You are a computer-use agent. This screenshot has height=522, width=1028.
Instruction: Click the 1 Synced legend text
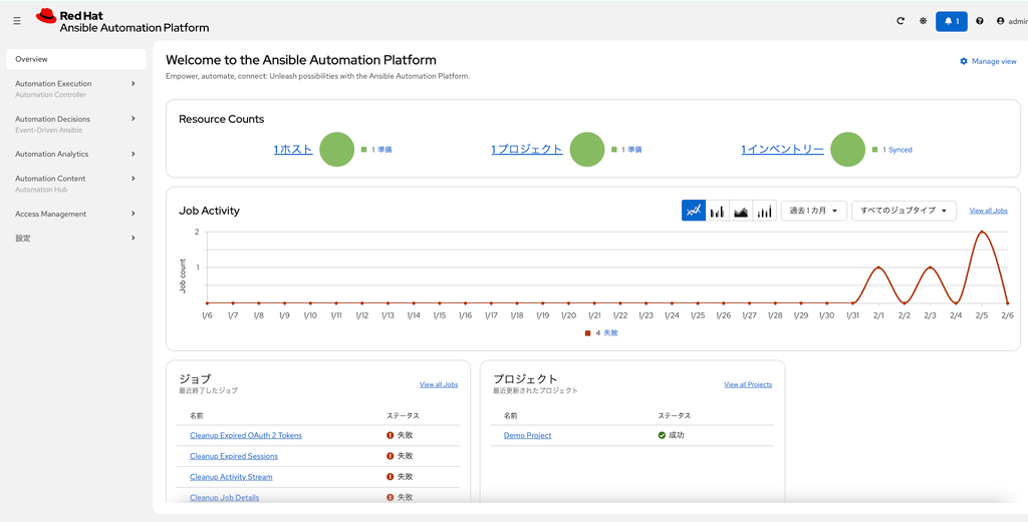point(897,150)
